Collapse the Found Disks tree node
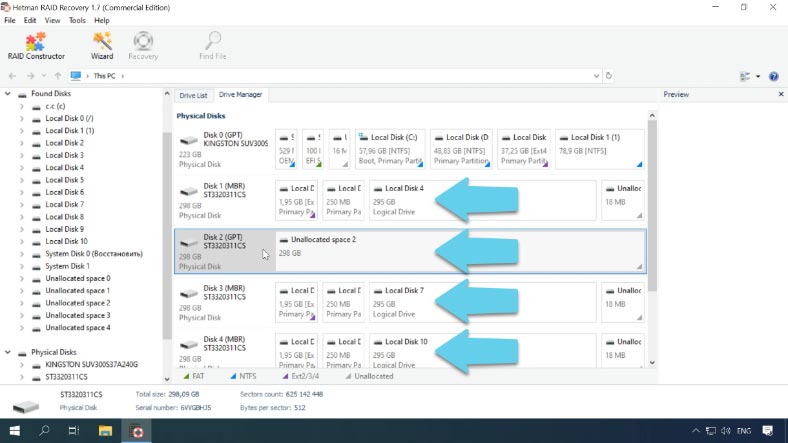 click(8, 93)
